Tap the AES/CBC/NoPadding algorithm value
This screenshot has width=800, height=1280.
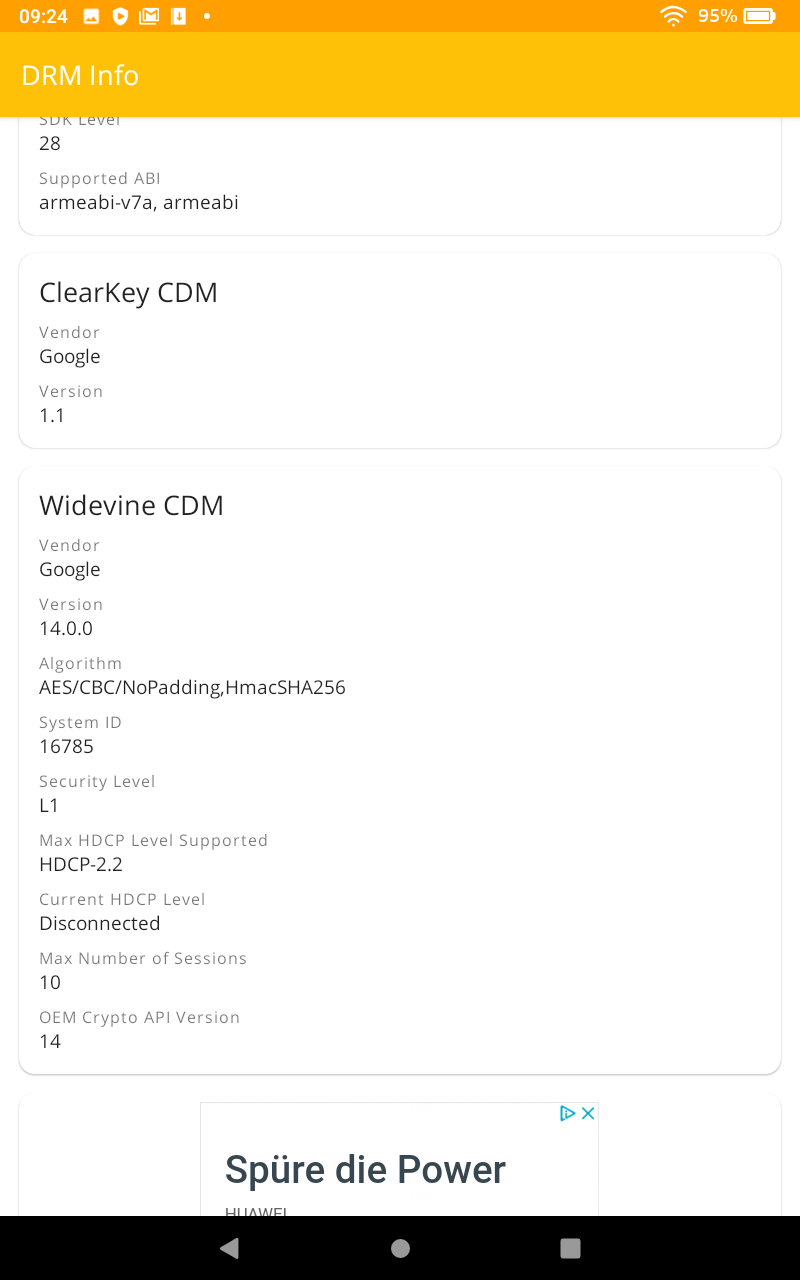tap(192, 687)
